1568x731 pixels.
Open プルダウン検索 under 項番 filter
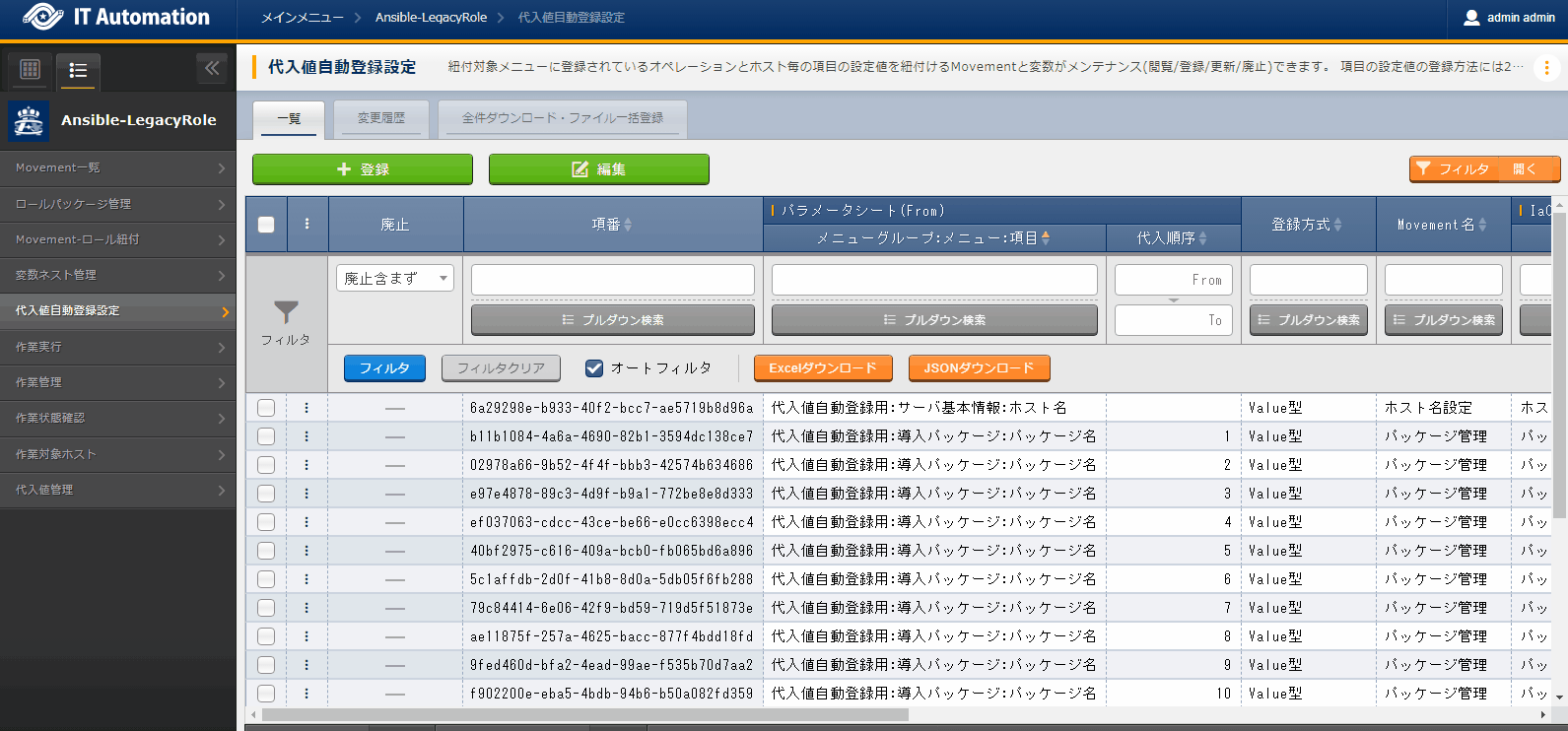pyautogui.click(x=612, y=320)
